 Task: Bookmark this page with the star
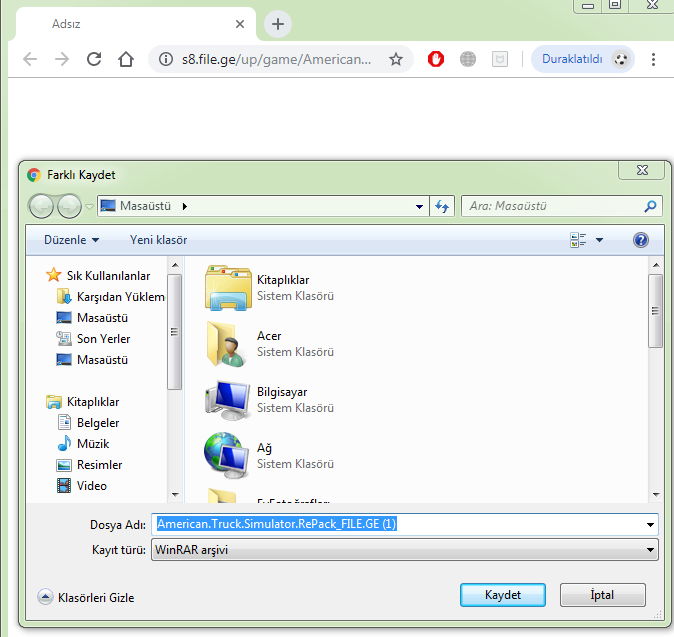pyautogui.click(x=396, y=59)
